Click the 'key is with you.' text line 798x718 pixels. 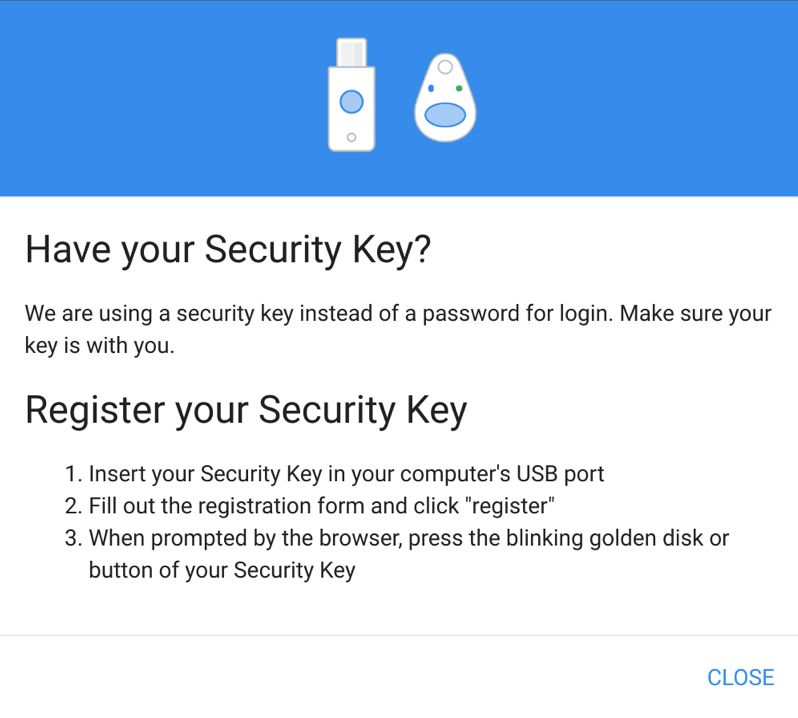pos(100,346)
